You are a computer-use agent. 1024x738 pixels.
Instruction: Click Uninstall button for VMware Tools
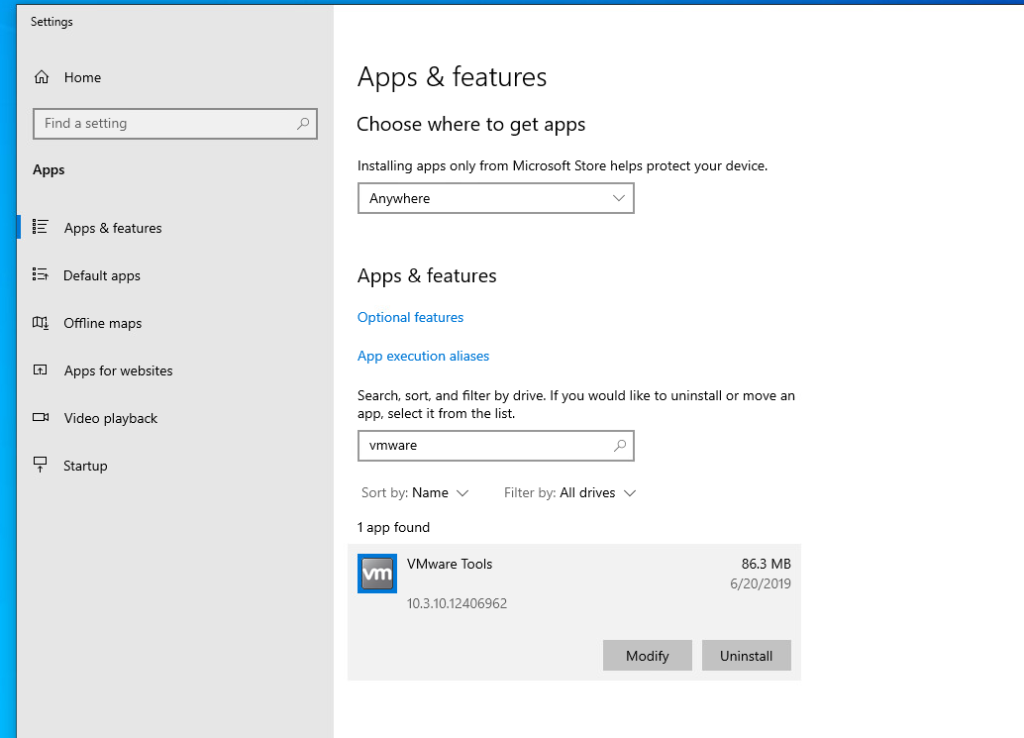(x=746, y=655)
